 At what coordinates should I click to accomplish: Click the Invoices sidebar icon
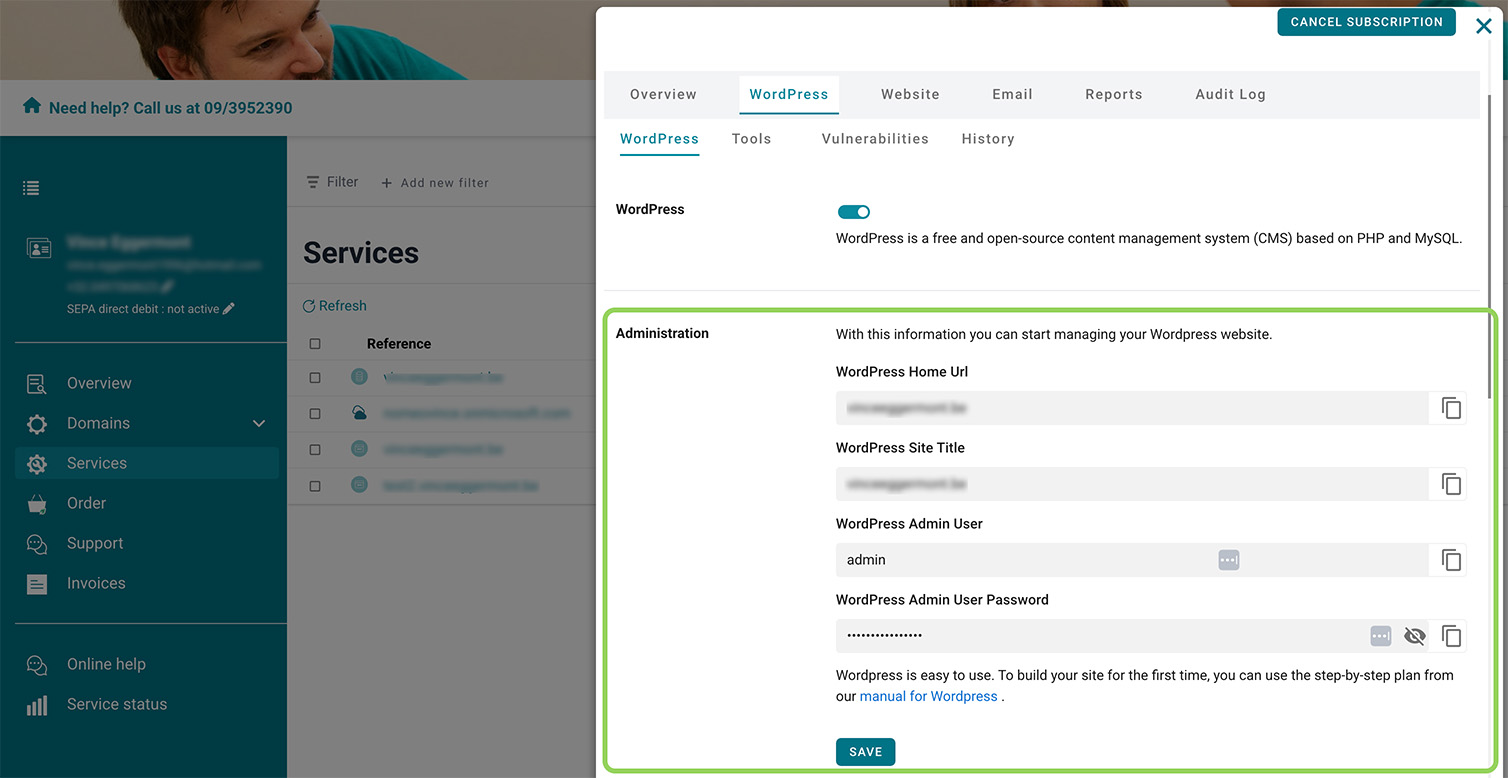(x=37, y=585)
